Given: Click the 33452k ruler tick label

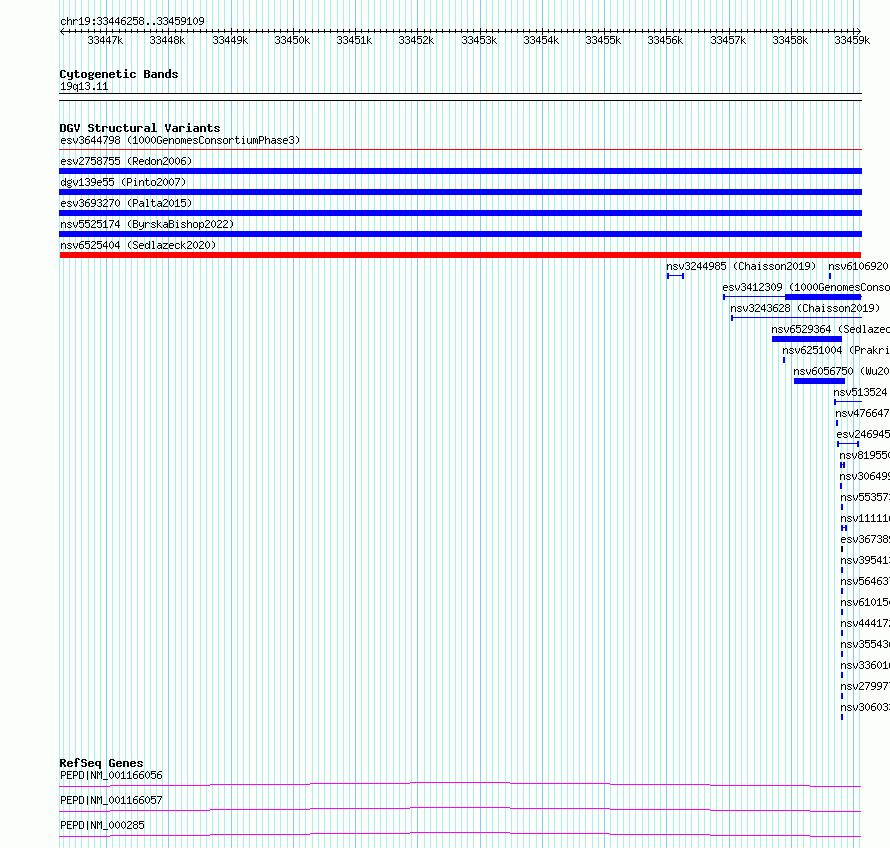Looking at the screenshot, I should click(416, 40).
